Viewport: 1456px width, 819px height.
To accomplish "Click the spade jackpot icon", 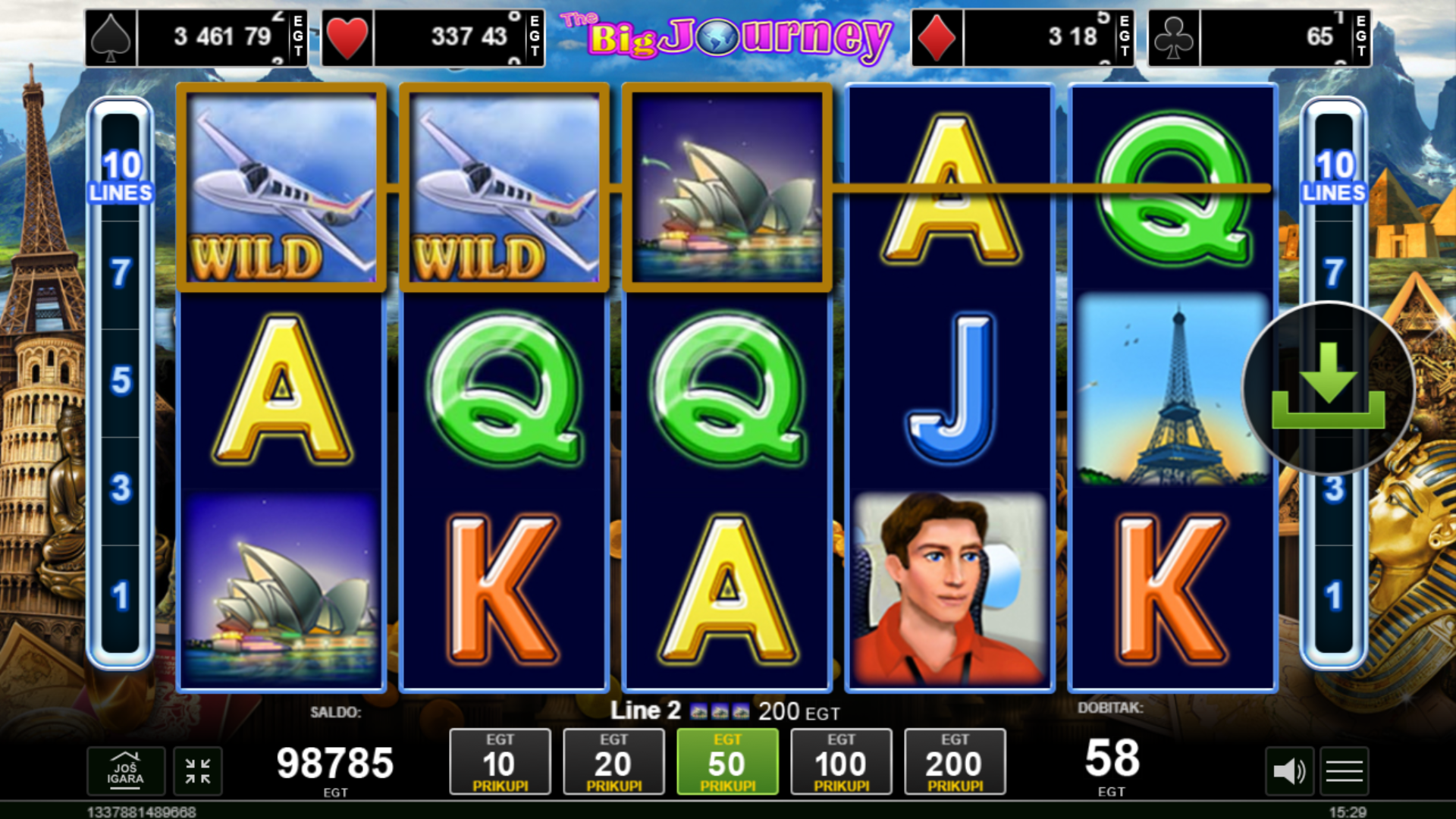I will point(111,38).
